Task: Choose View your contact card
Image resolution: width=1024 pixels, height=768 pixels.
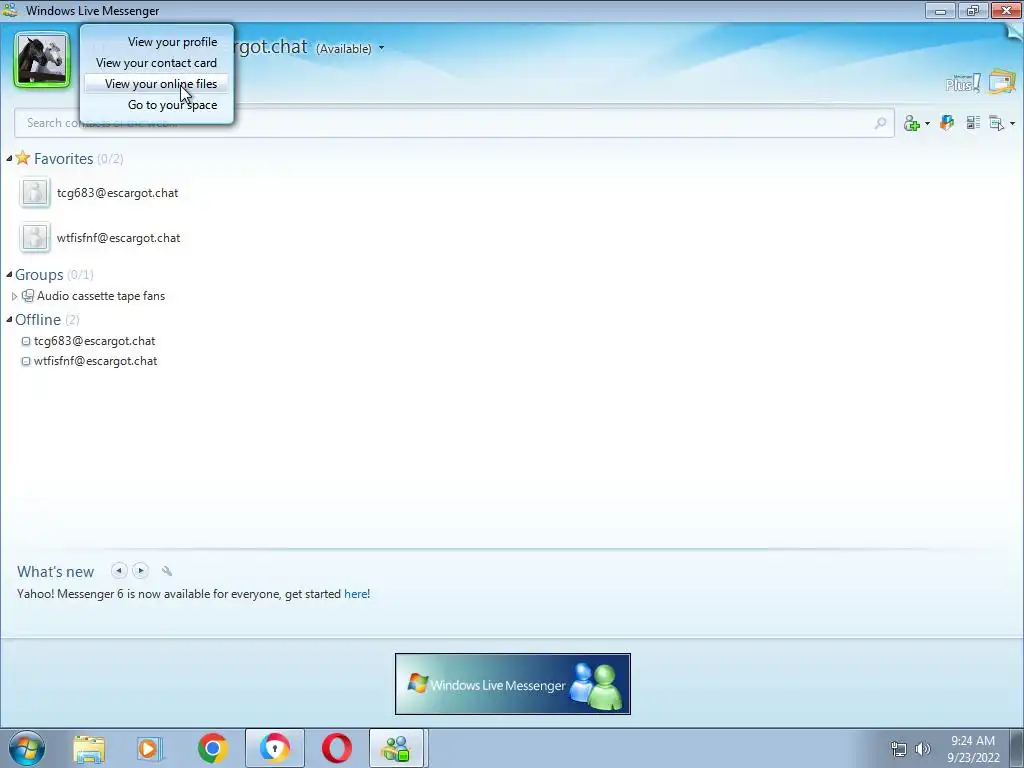Action: click(156, 63)
